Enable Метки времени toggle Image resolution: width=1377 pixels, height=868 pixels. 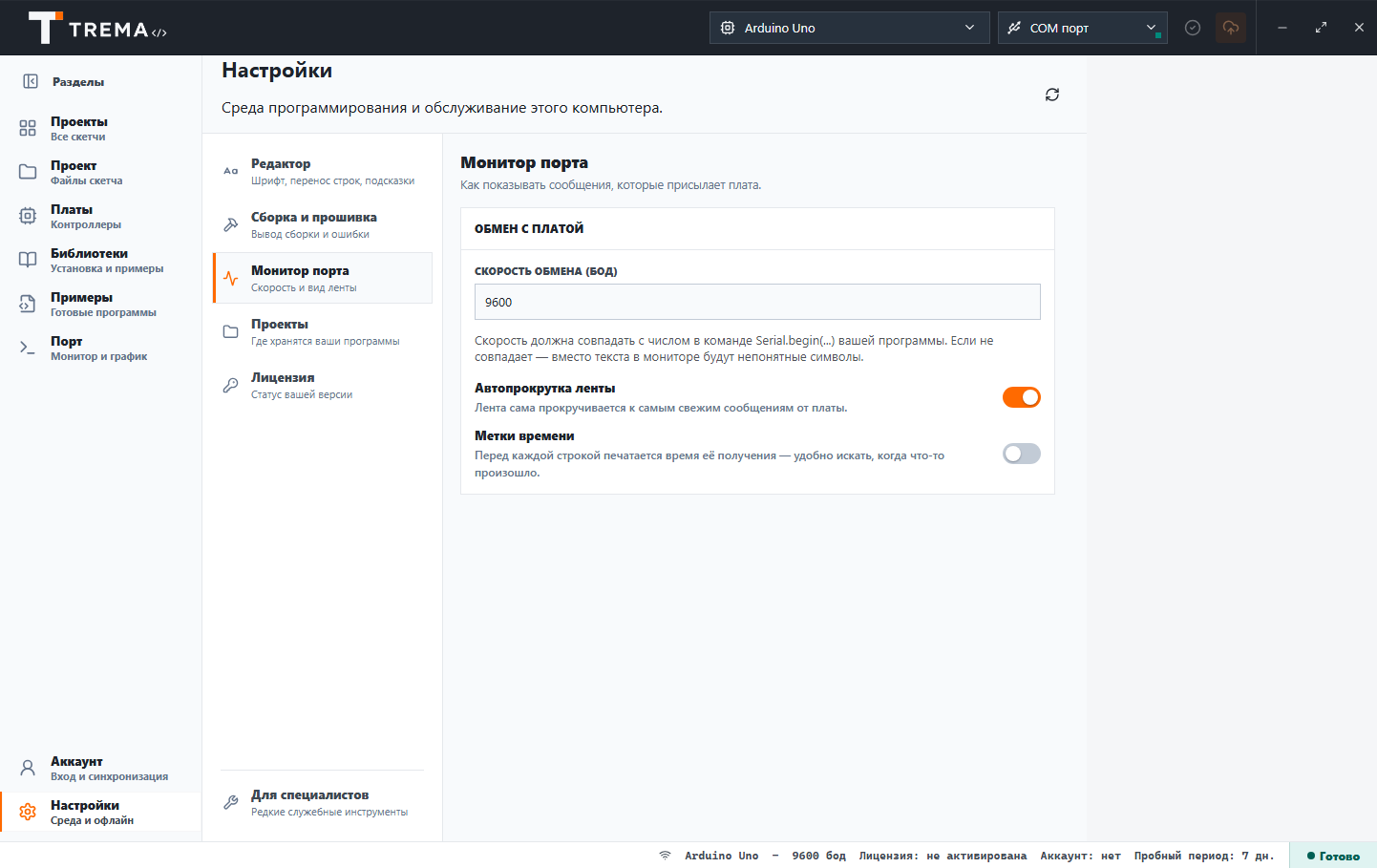[x=1021, y=454]
